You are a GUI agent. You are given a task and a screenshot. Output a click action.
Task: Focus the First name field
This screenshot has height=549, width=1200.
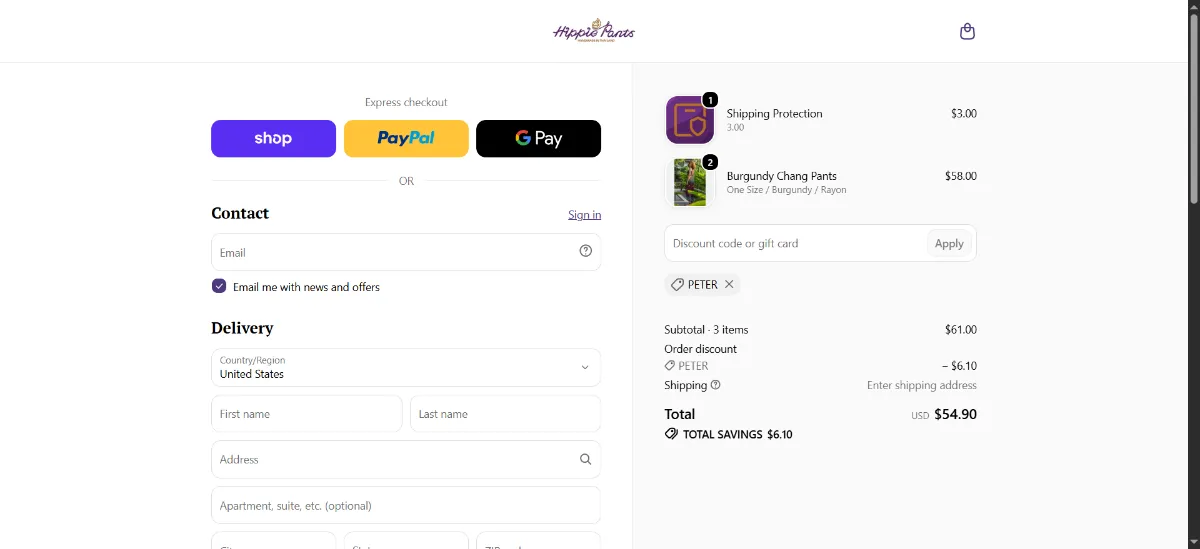pyautogui.click(x=307, y=414)
